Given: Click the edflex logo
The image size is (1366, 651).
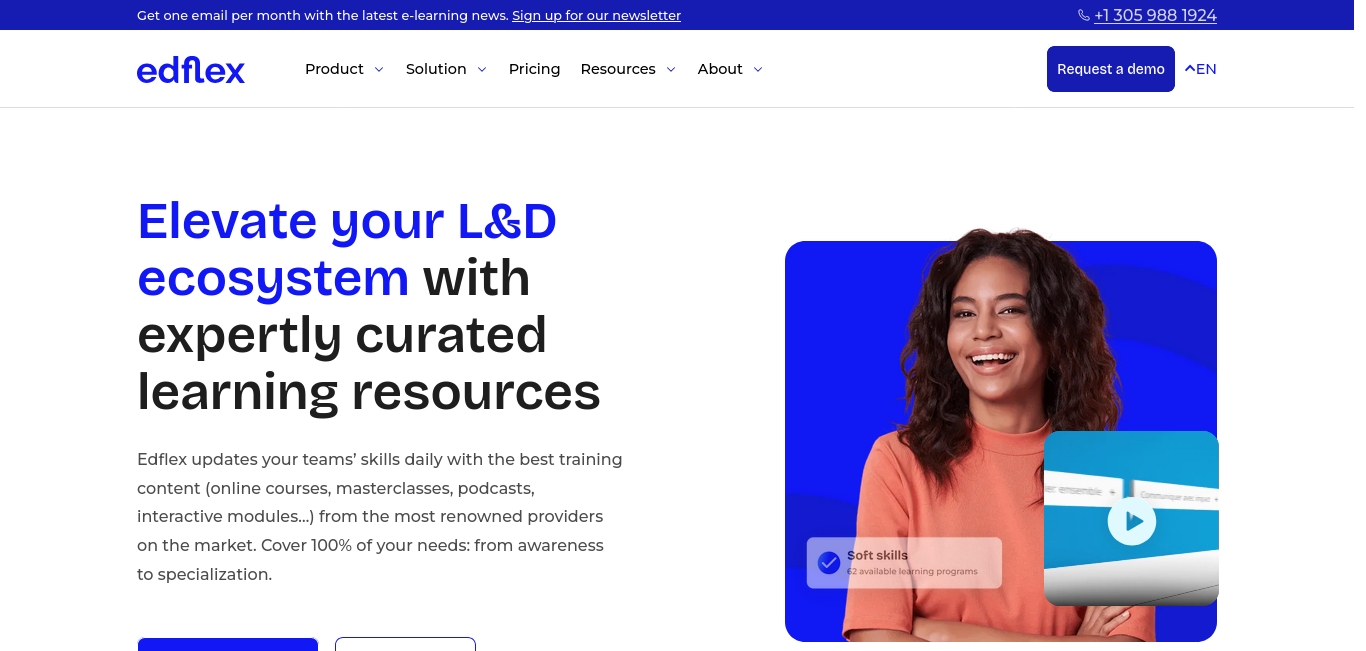Looking at the screenshot, I should coord(191,70).
